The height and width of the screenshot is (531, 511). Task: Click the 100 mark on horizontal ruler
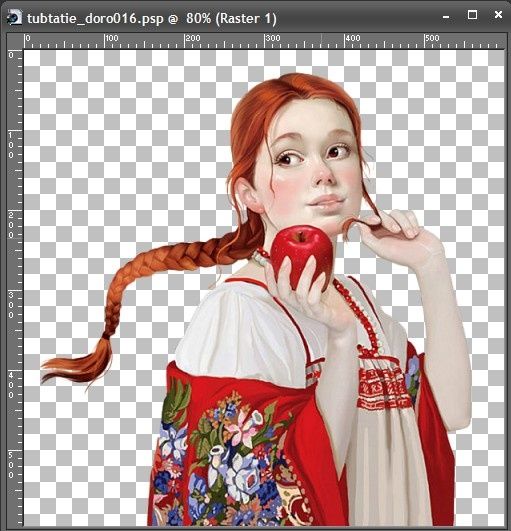click(x=112, y=38)
